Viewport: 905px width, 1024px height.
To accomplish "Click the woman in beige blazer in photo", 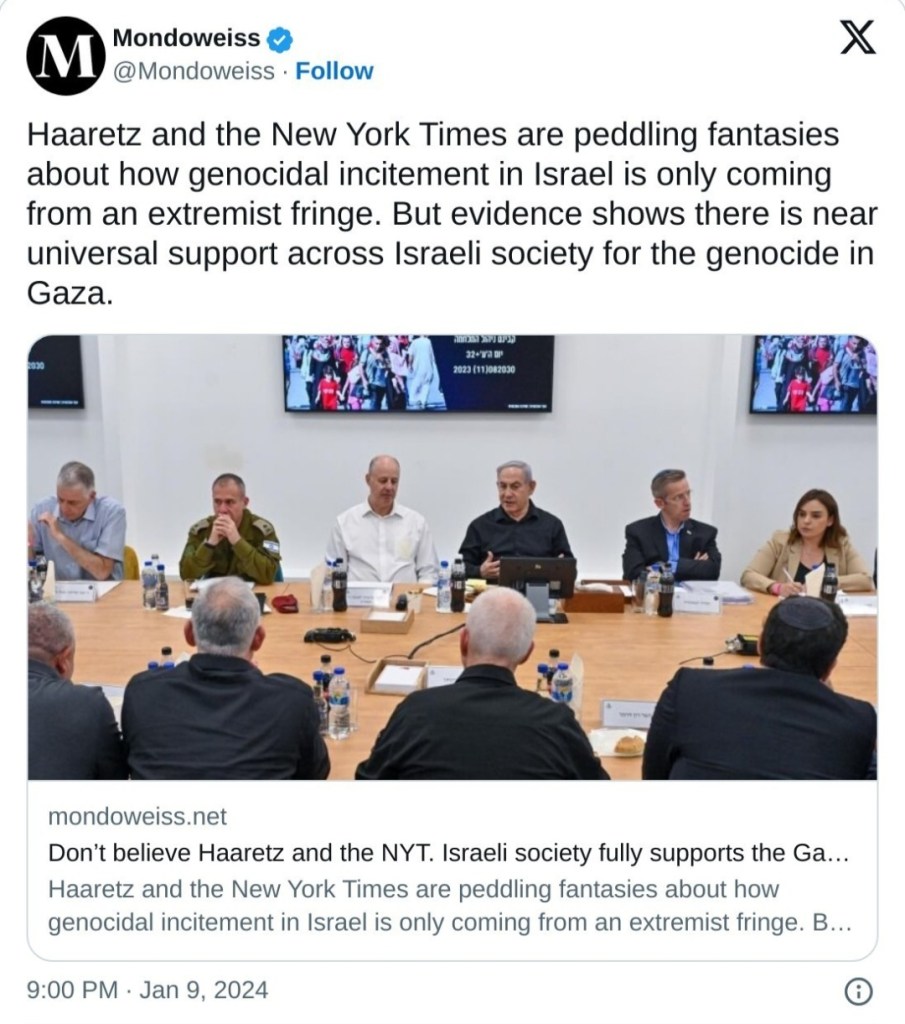I will click(x=807, y=542).
